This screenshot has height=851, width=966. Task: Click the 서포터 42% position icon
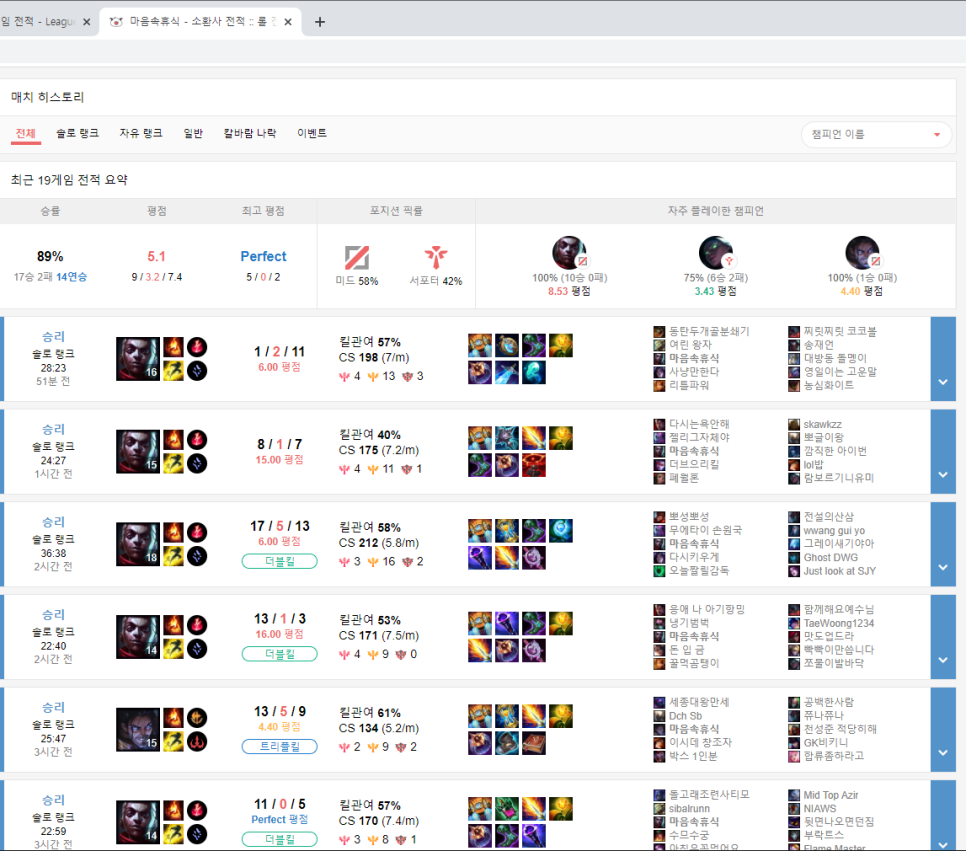tap(436, 258)
